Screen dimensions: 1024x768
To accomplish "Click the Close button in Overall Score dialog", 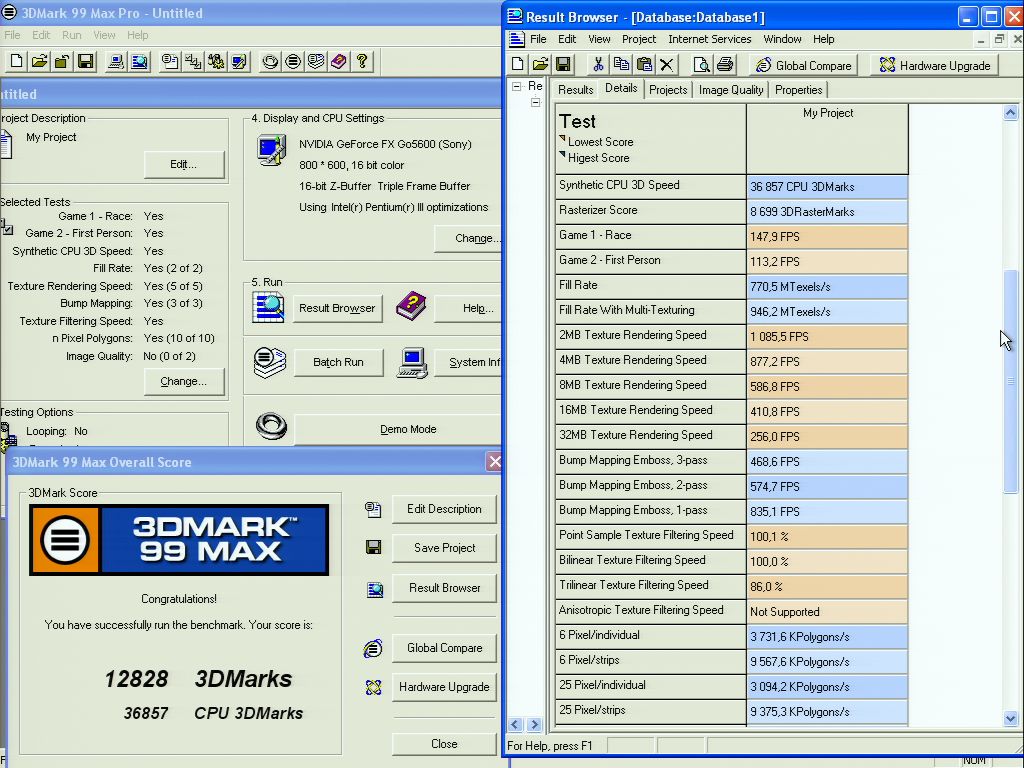I will [445, 744].
